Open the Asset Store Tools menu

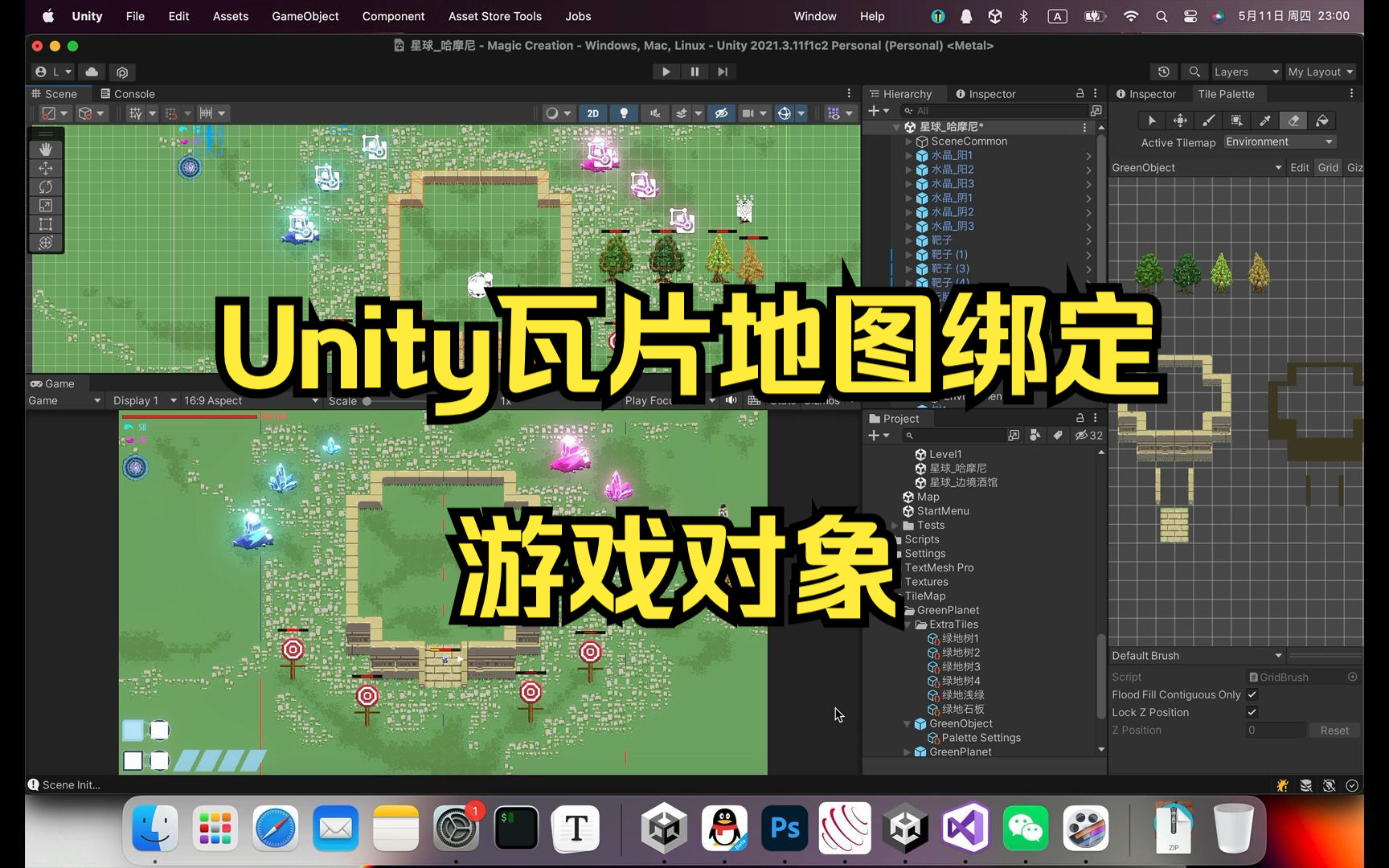495,16
